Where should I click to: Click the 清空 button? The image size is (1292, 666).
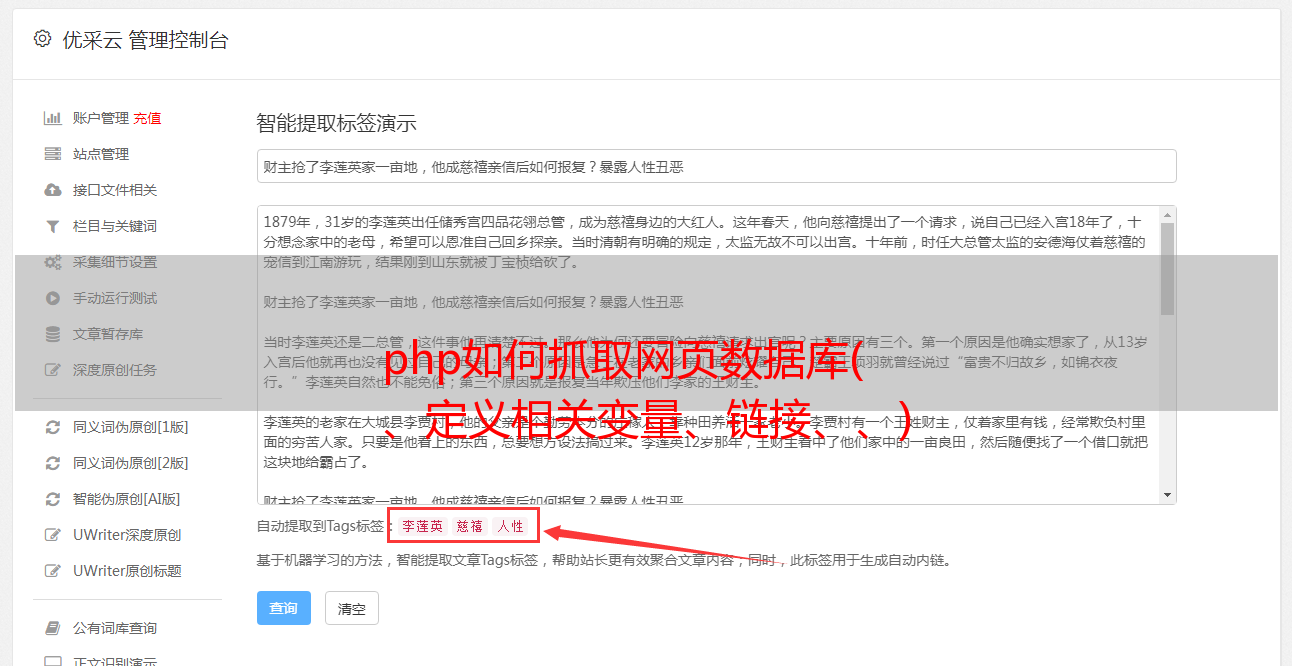click(352, 608)
